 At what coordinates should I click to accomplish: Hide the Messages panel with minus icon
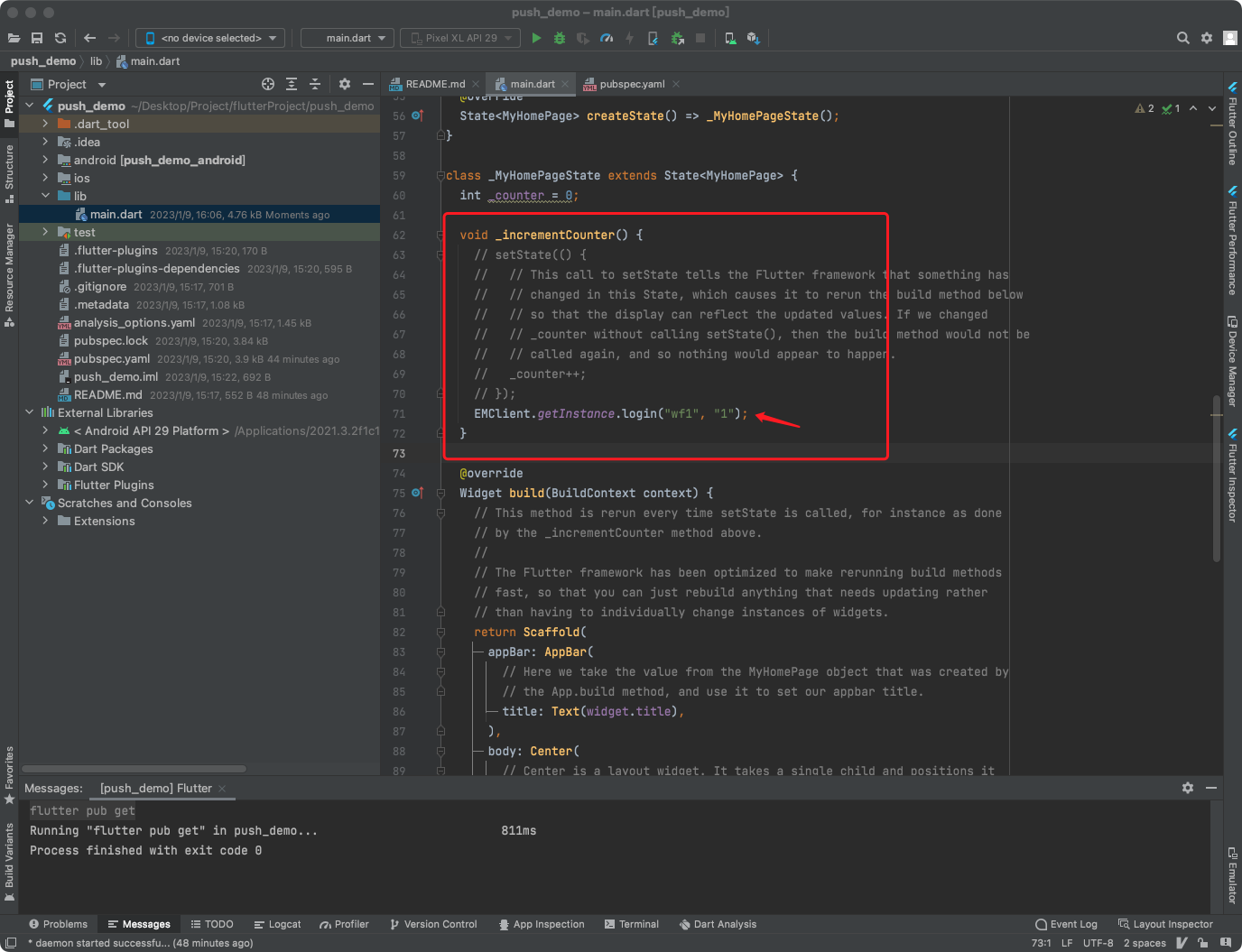point(1211,788)
